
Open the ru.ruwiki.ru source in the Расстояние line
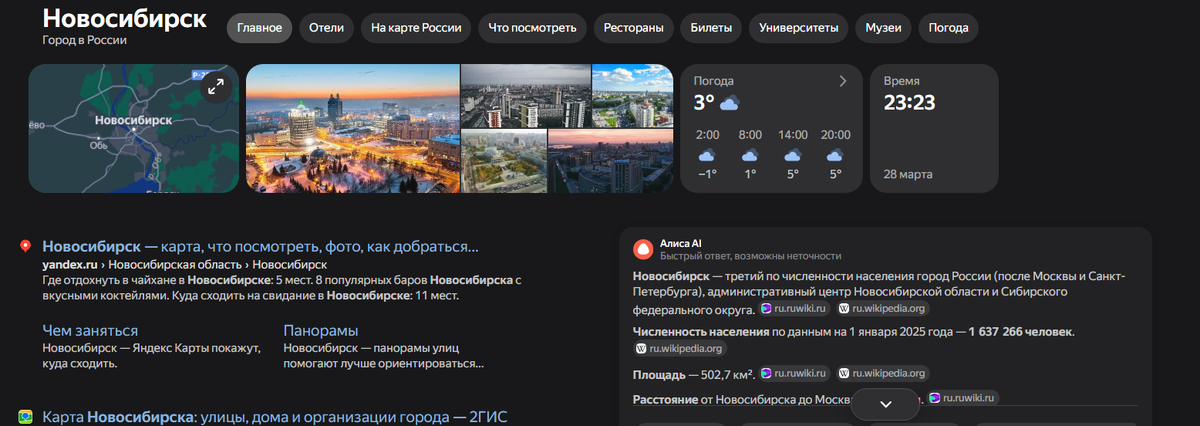[x=964, y=398]
